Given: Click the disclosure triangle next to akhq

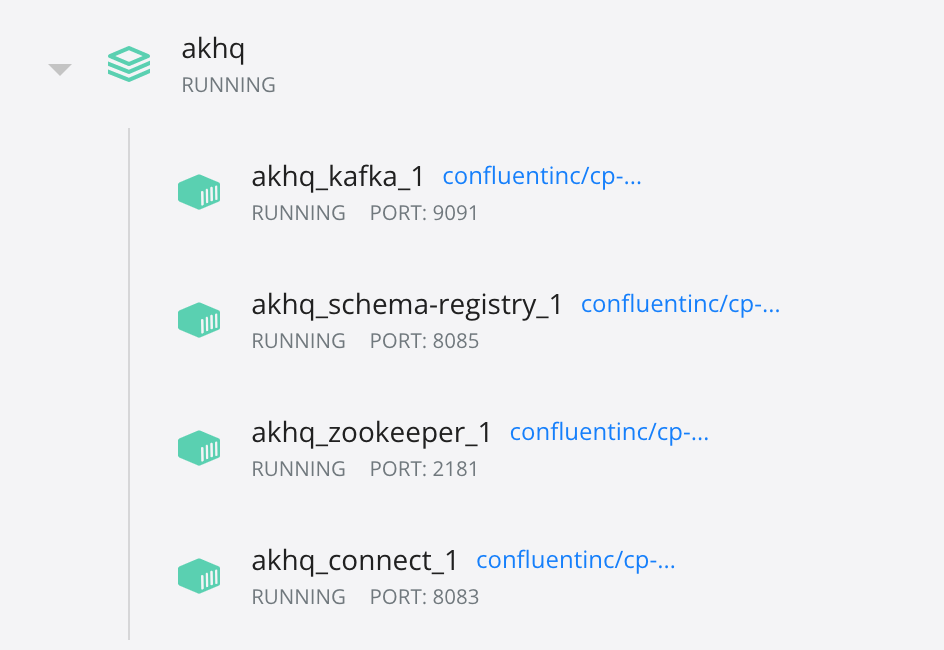Looking at the screenshot, I should [59, 68].
